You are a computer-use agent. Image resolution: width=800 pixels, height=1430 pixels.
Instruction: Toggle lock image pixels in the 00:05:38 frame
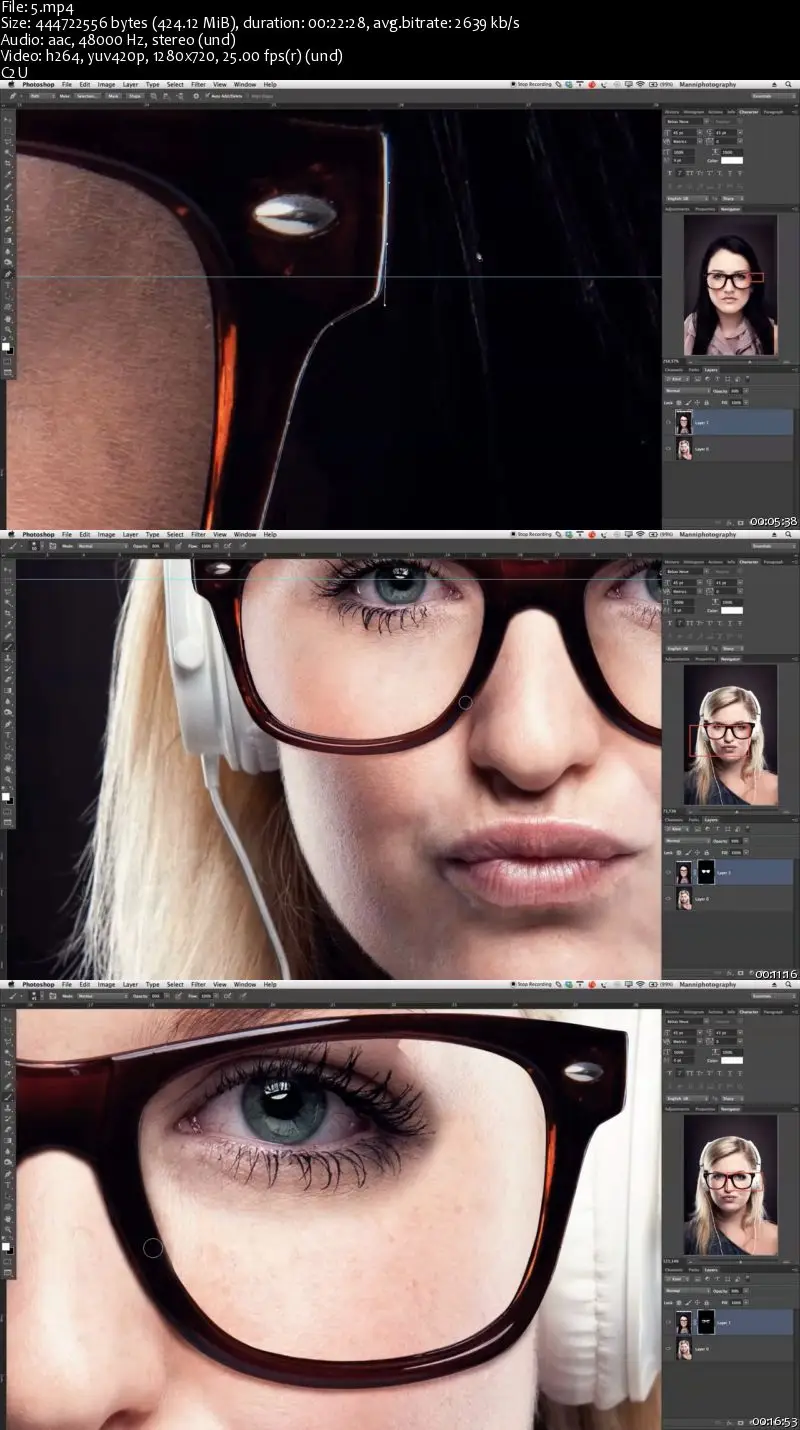click(x=688, y=402)
